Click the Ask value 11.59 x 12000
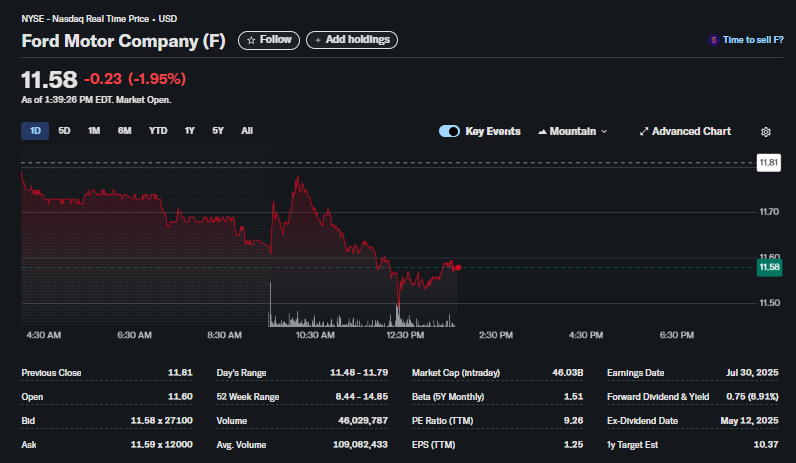 (161, 444)
